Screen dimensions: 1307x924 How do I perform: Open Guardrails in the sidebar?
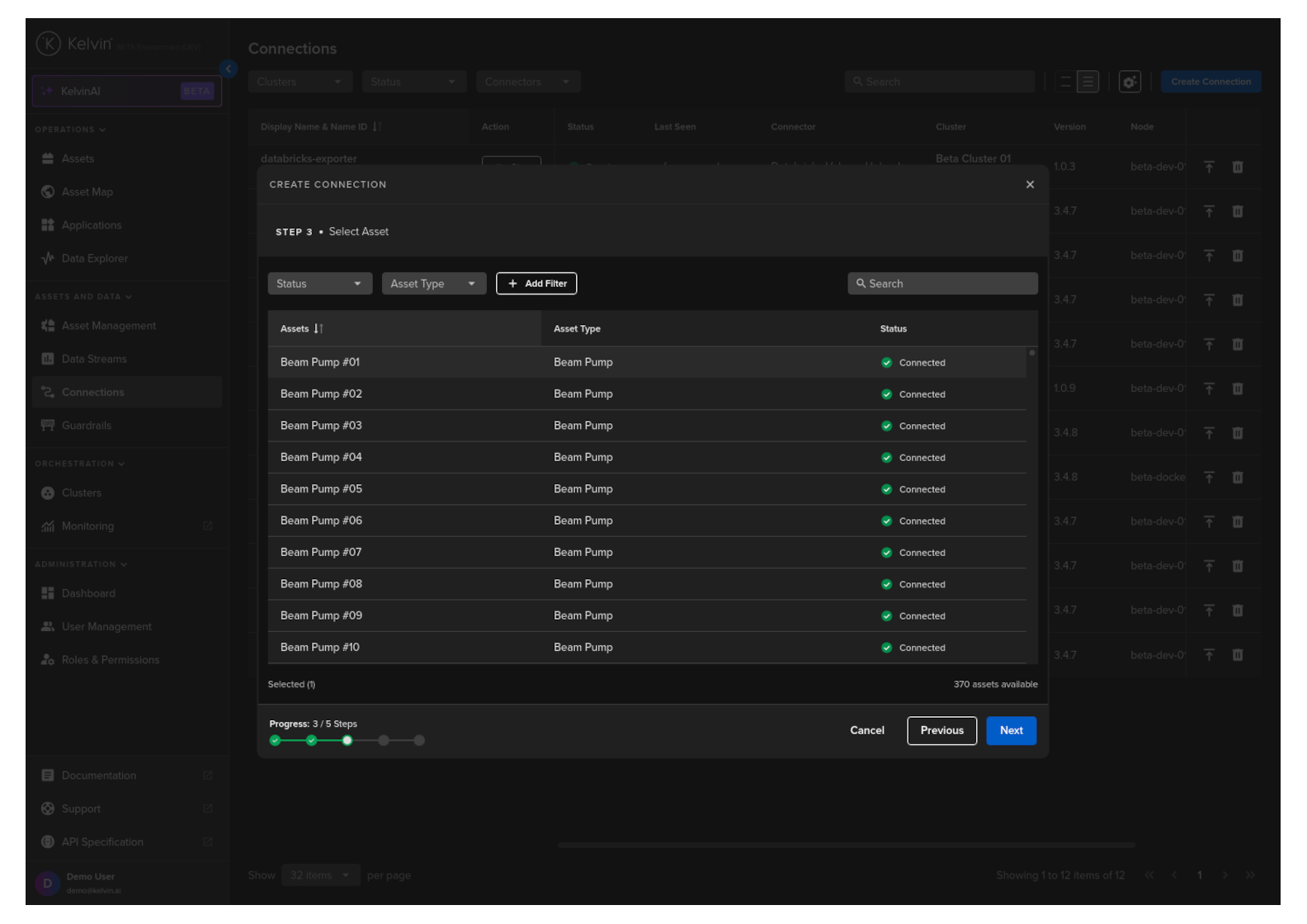[x=86, y=426]
